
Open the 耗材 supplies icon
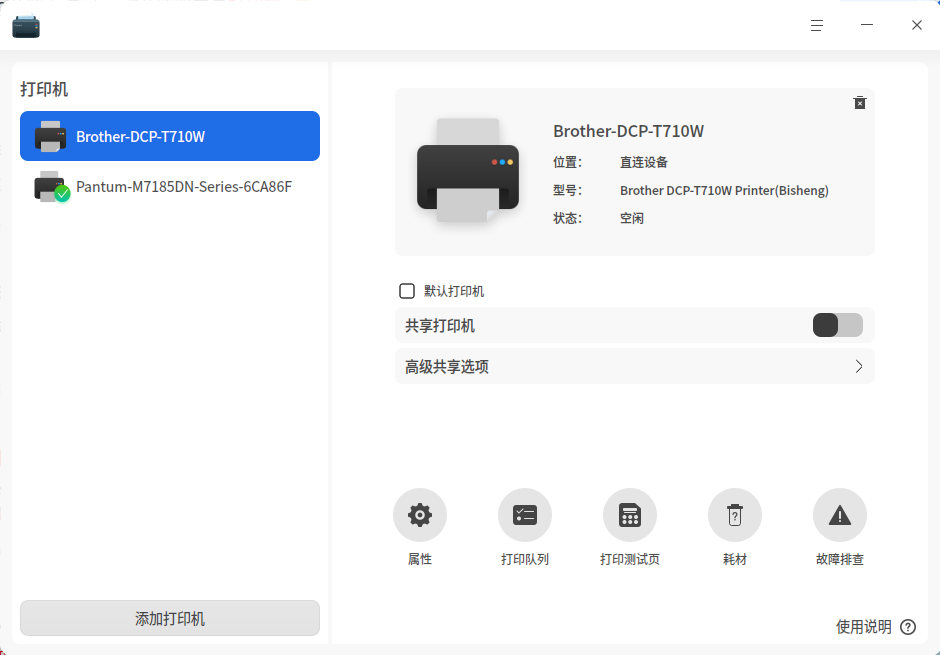click(734, 515)
